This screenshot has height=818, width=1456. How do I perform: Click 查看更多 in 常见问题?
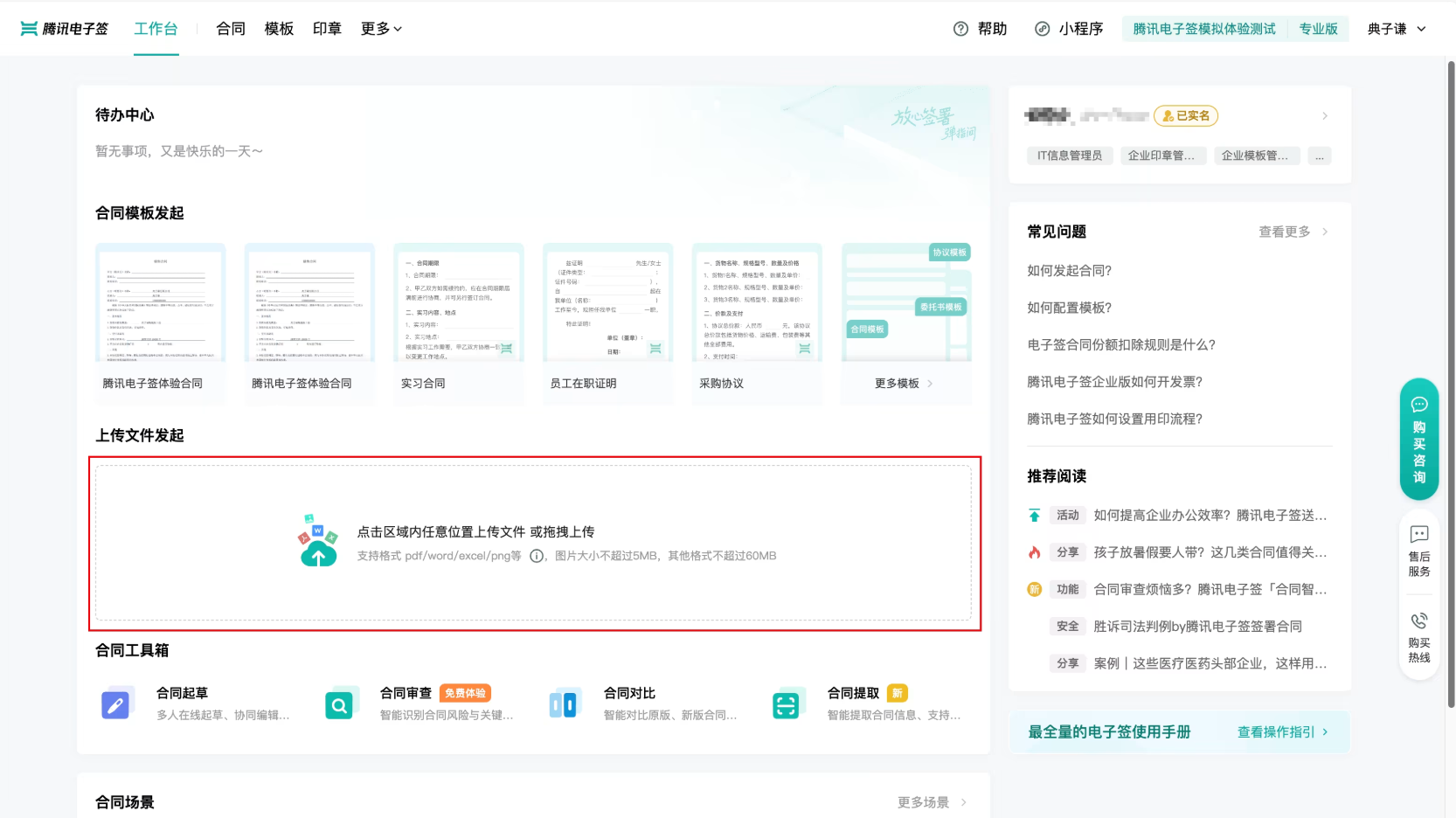[x=1292, y=232]
